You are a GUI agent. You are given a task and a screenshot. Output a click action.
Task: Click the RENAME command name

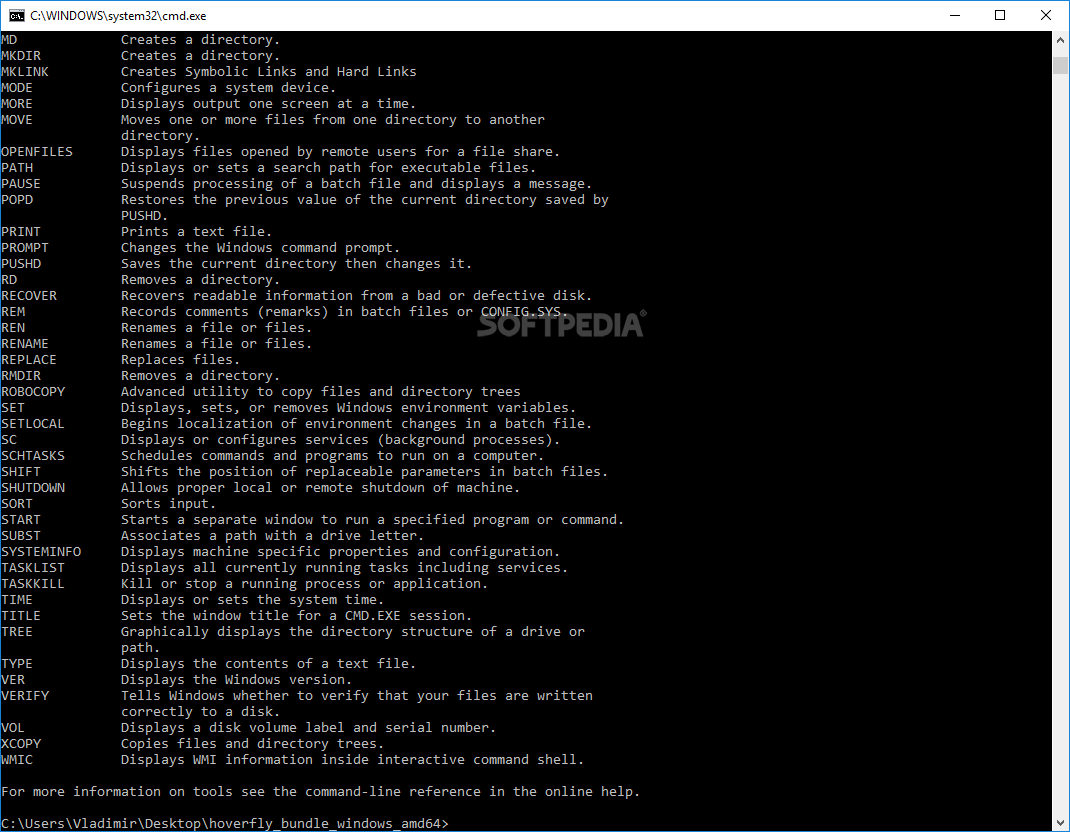tap(25, 344)
